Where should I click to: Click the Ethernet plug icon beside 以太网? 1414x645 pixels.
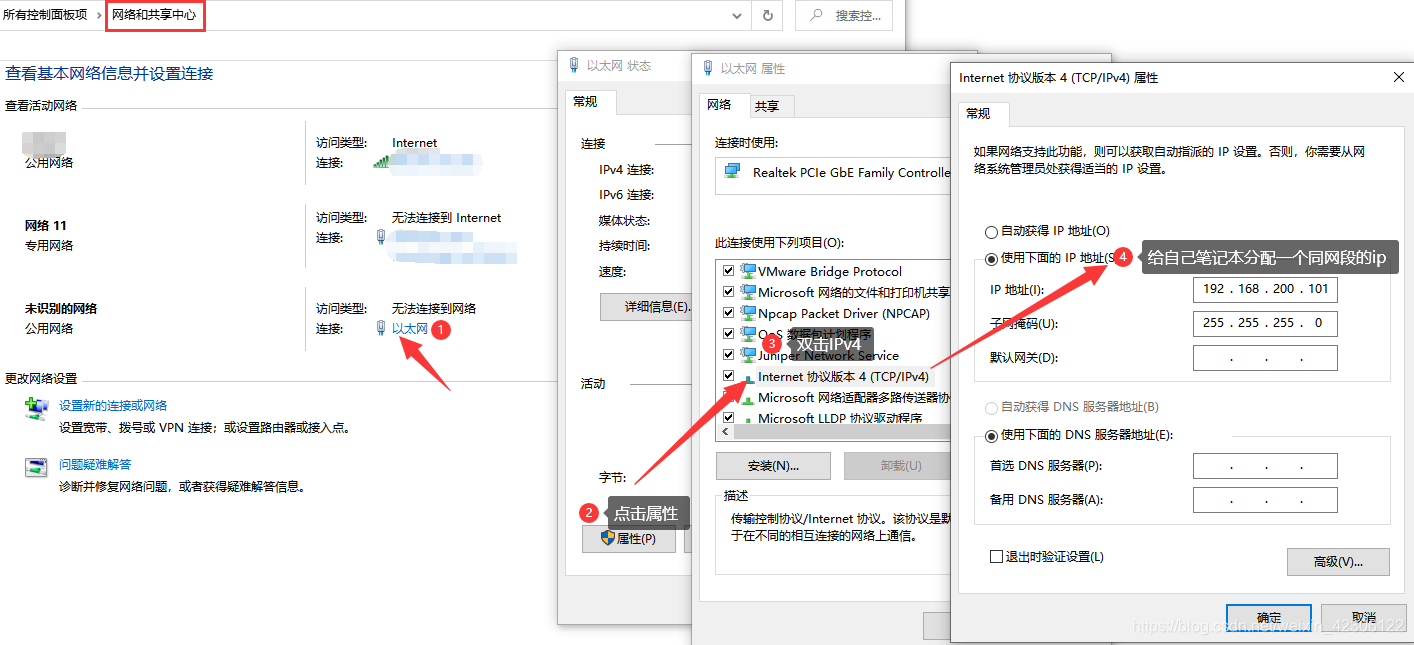tap(381, 328)
